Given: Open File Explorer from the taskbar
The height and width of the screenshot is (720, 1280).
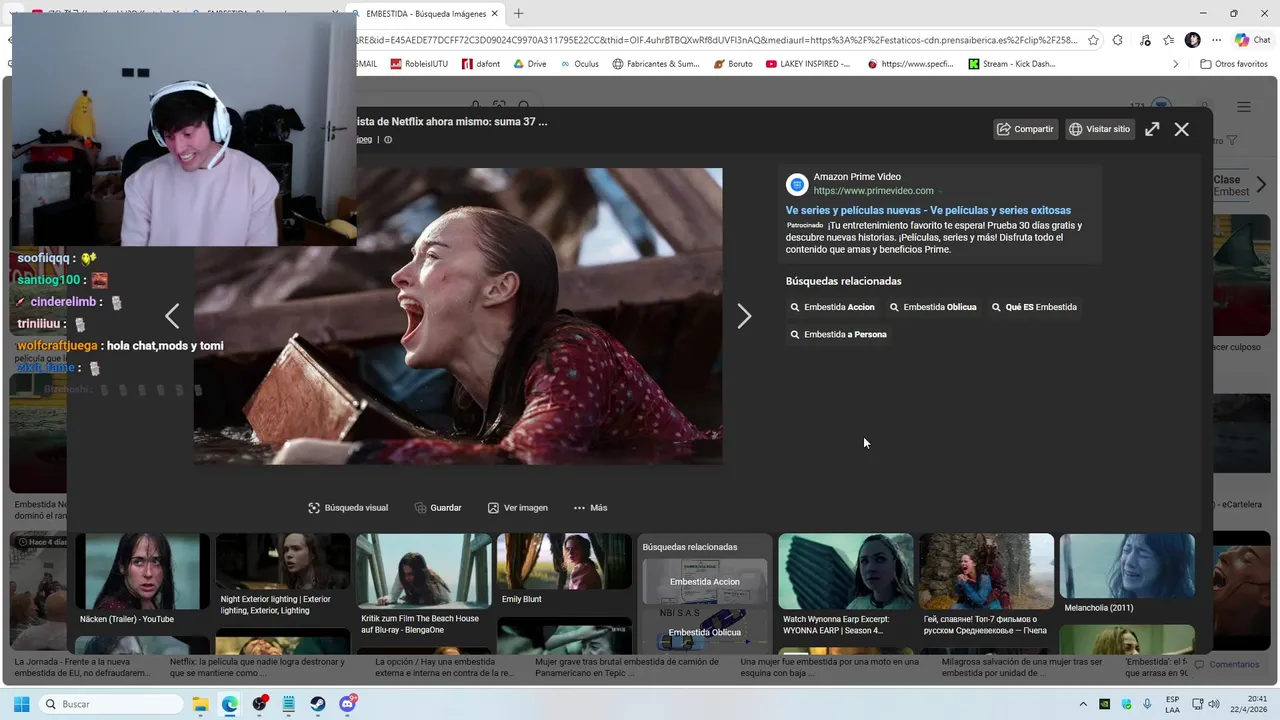Looking at the screenshot, I should click(200, 704).
